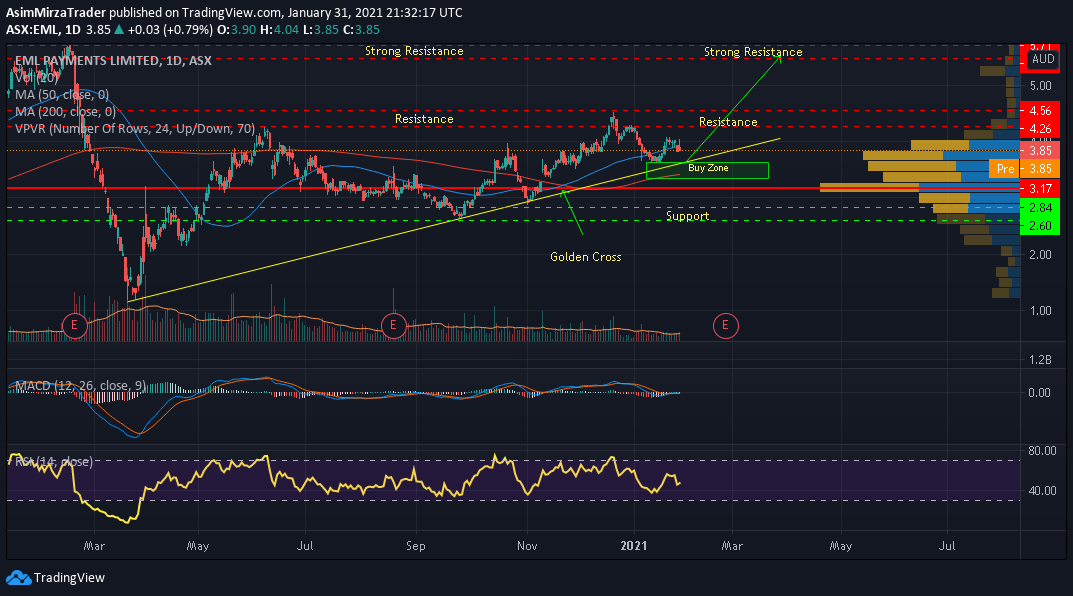Image resolution: width=1073 pixels, height=596 pixels.
Task: Click the MA (200, close, 0) legend
Action: pyautogui.click(x=66, y=112)
